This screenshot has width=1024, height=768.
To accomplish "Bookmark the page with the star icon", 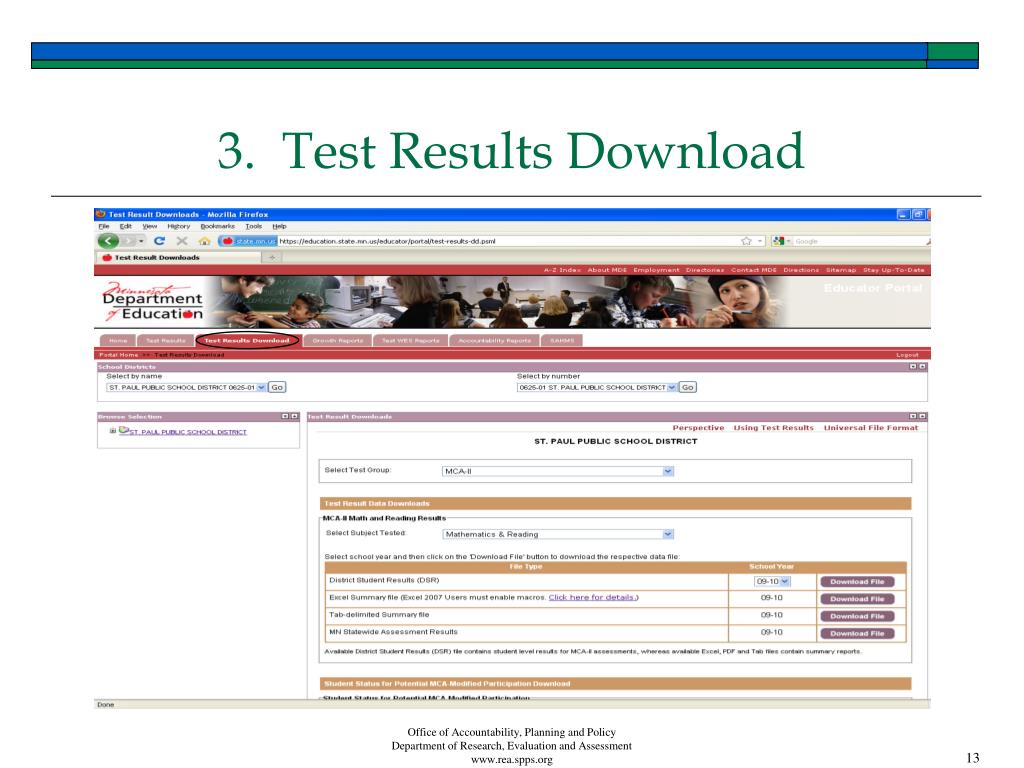I will coord(746,241).
